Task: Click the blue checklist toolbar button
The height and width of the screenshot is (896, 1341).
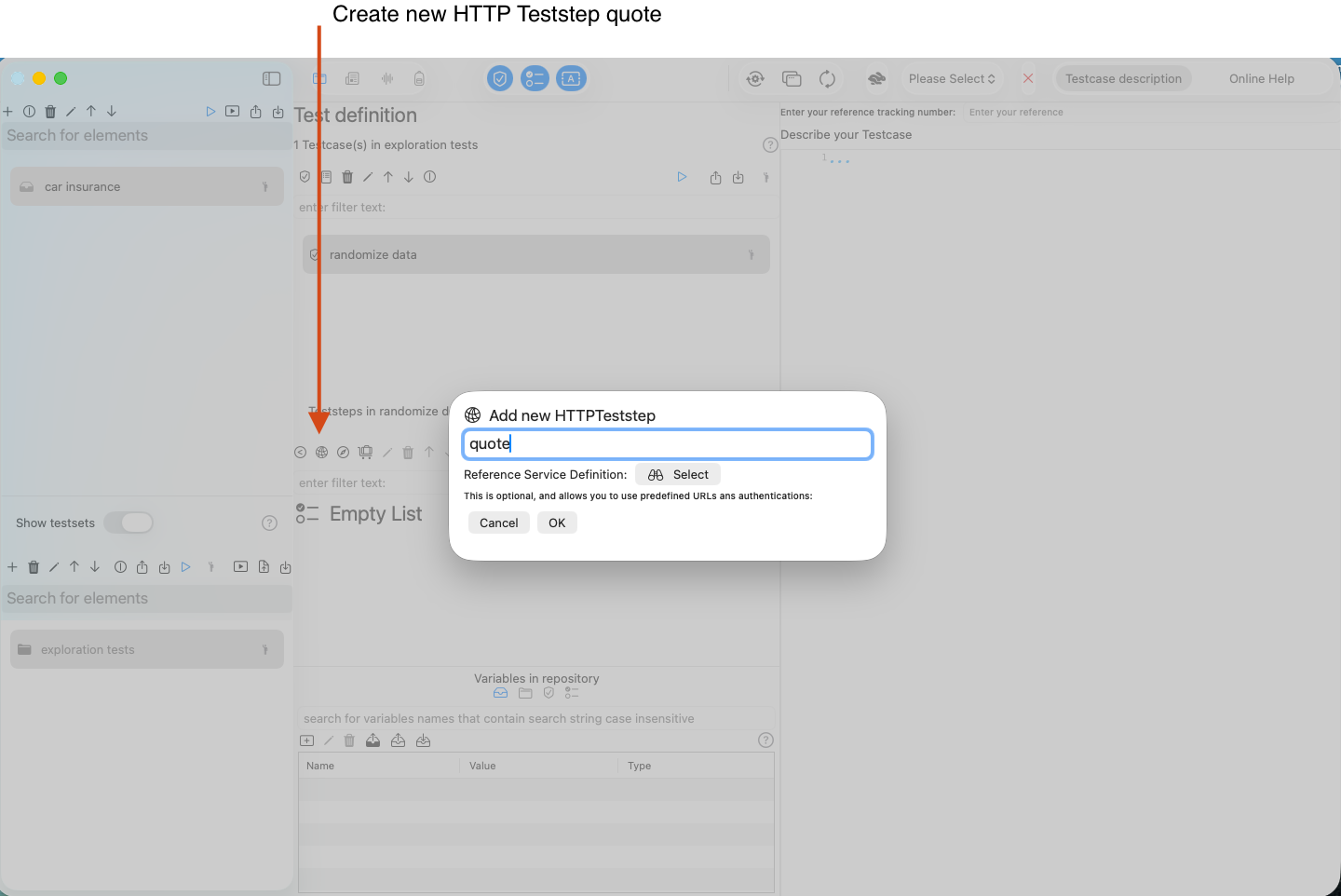Action: pos(535,79)
